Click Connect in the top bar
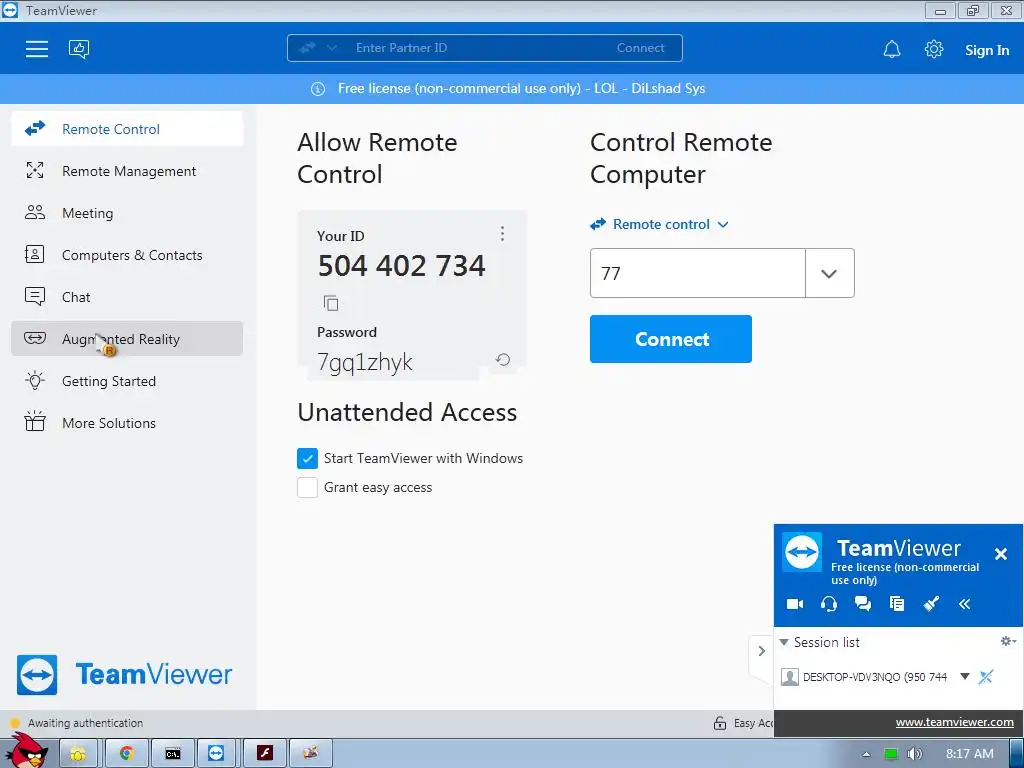 (x=640, y=48)
